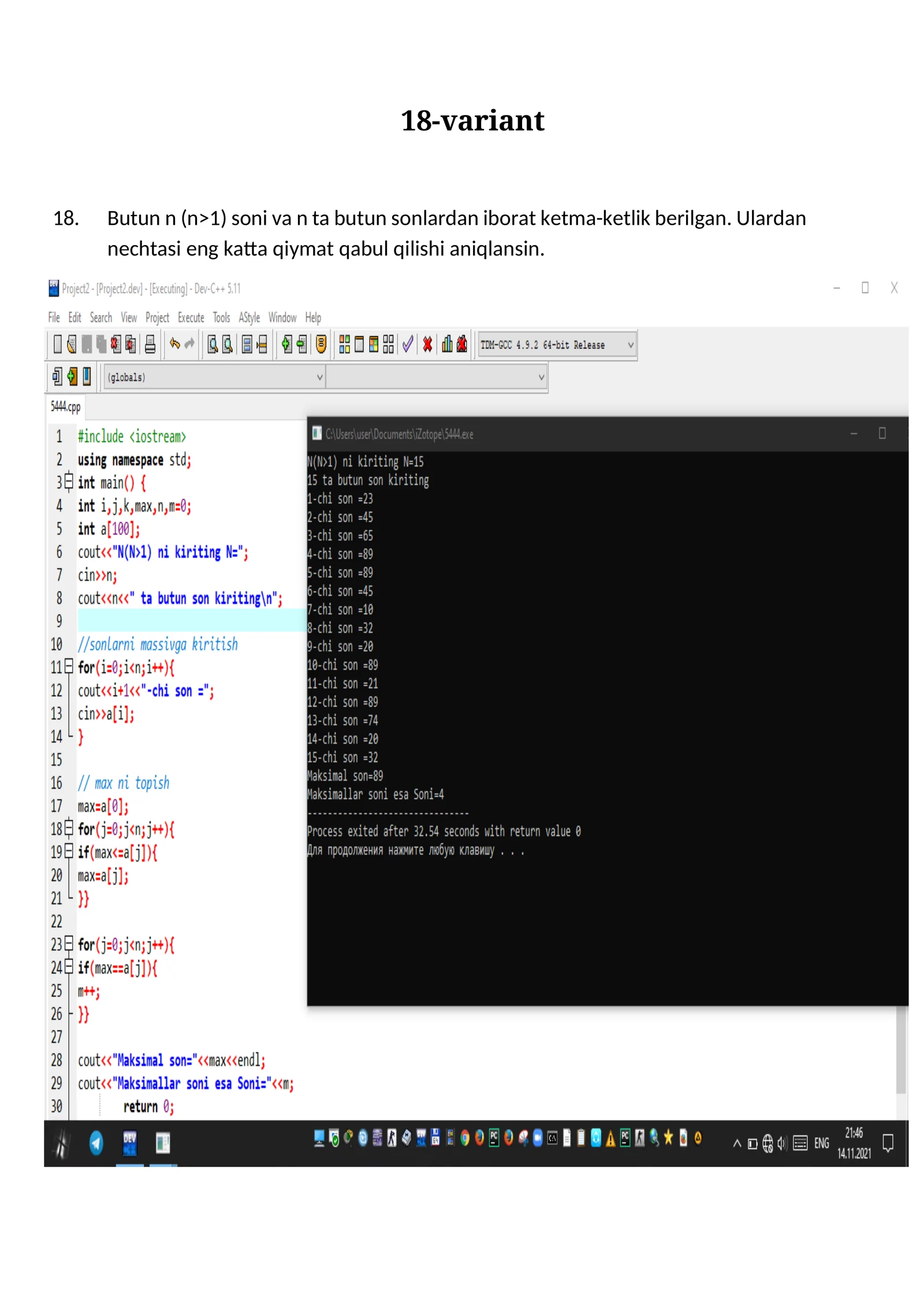Click the Undo arrow in the toolbar
The height and width of the screenshot is (1307, 924).
coord(174,345)
